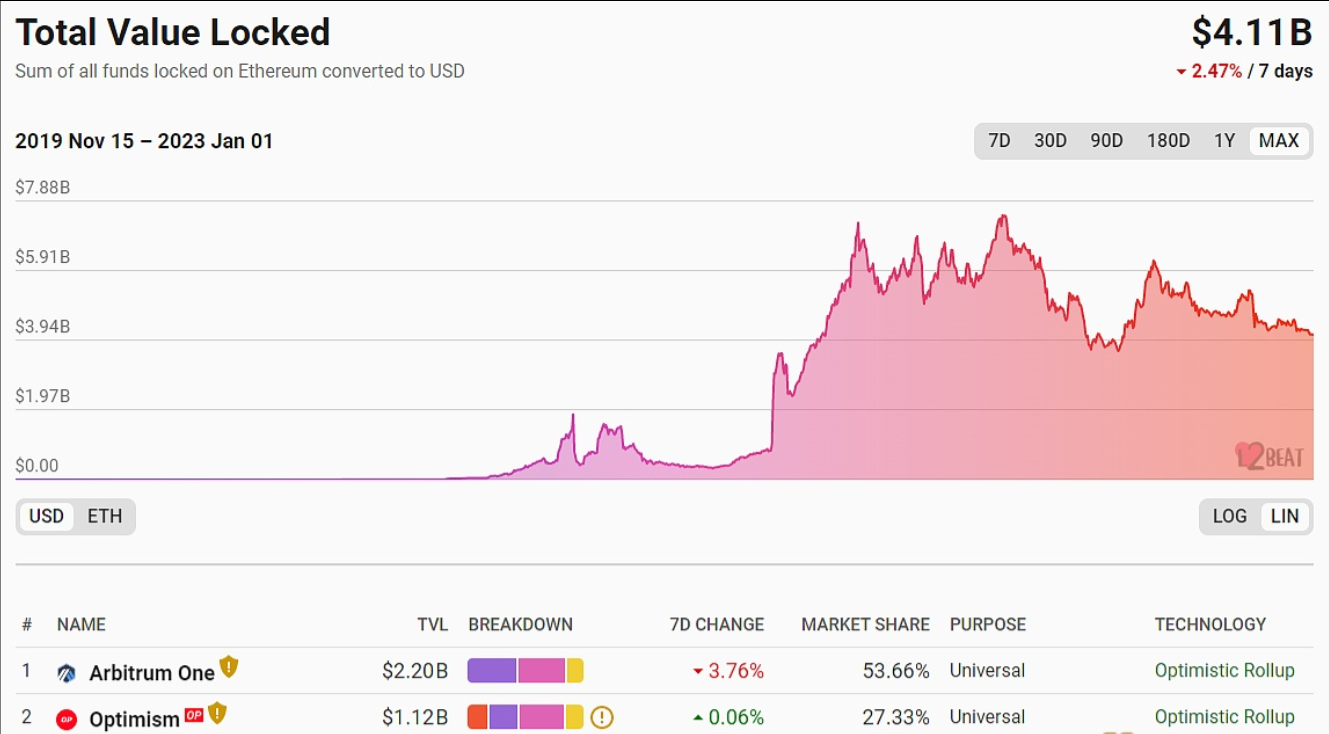Click the circled exclamation icon in Optimism breakdown
The width and height of the screenshot is (1329, 734).
[601, 717]
